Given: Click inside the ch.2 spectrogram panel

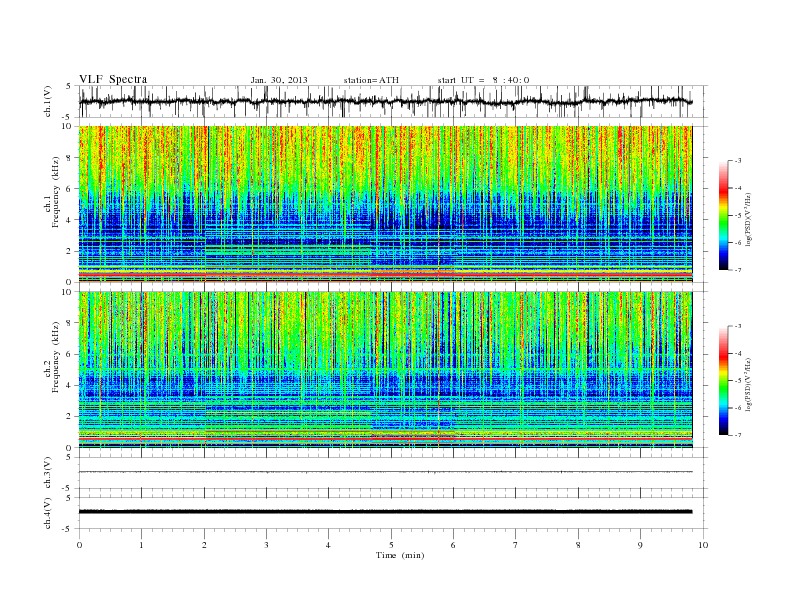Looking at the screenshot, I should 385,370.
